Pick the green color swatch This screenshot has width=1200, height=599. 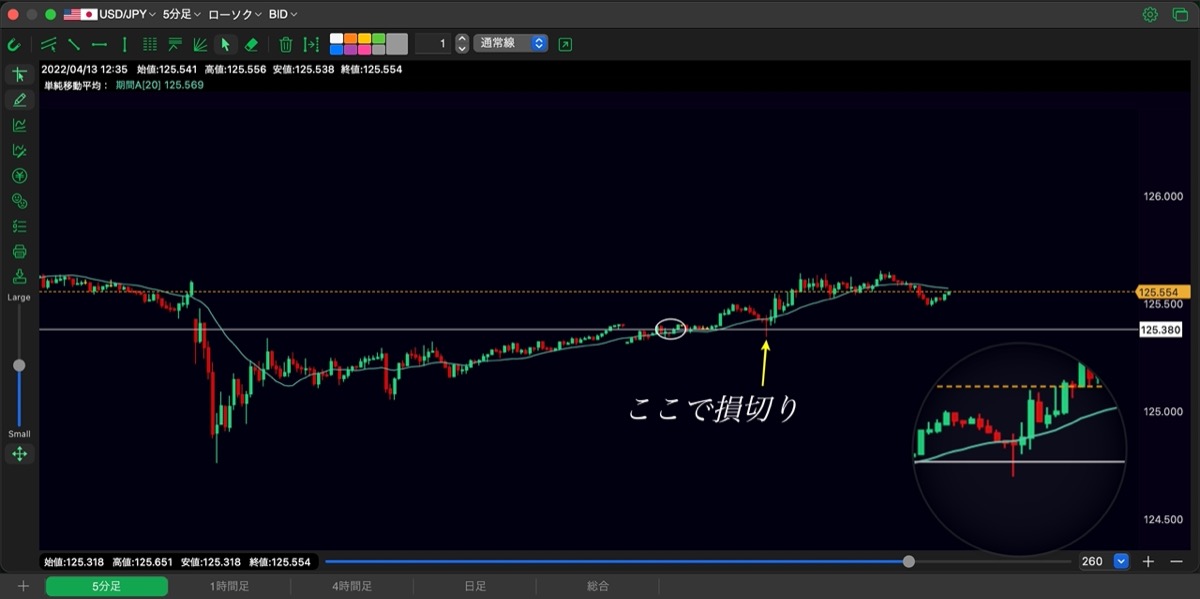click(379, 39)
